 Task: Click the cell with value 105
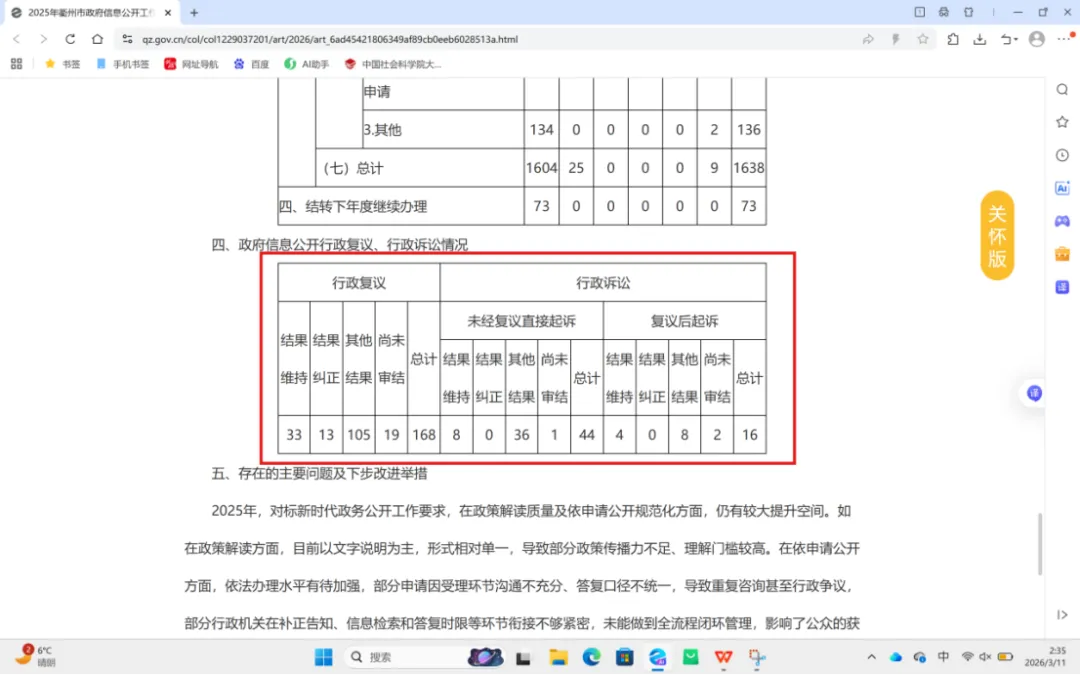(358, 435)
